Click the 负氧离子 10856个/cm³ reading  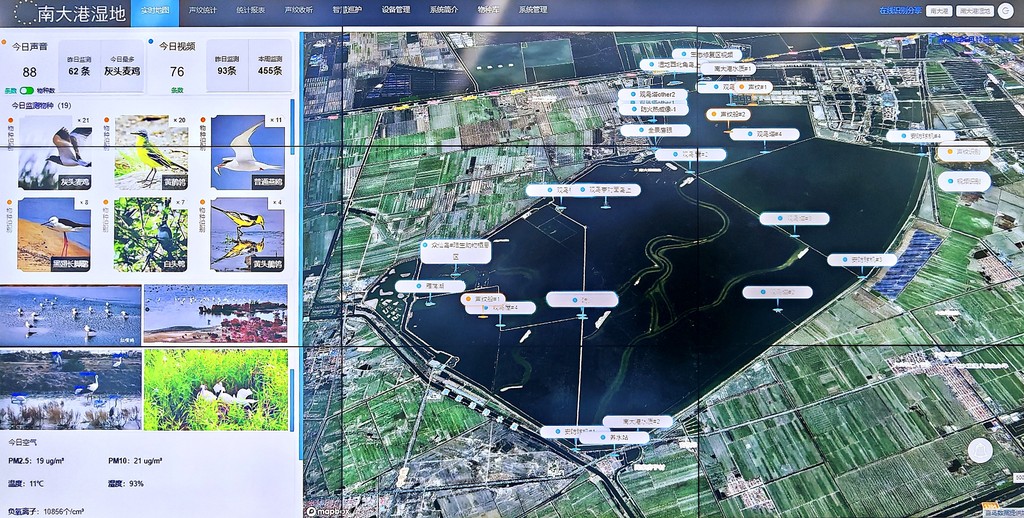[x=46, y=511]
